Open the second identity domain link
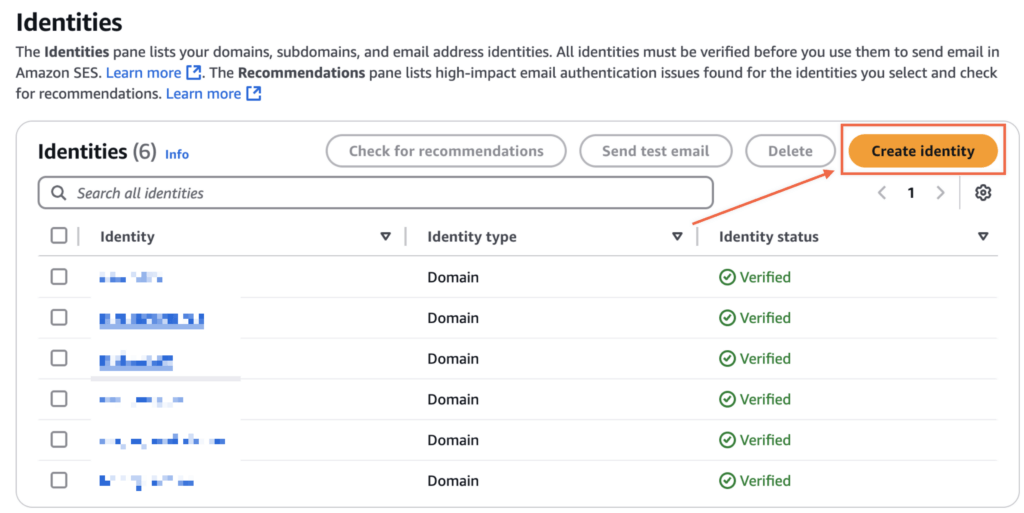This screenshot has height=513, width=1024. pos(152,319)
